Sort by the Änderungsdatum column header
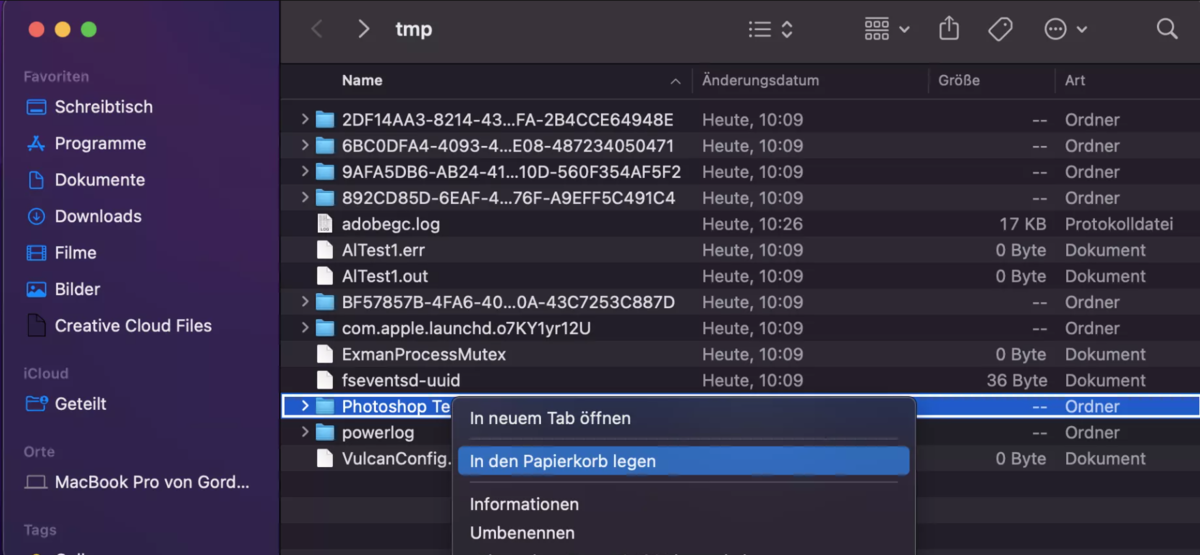The image size is (1200, 555). coord(761,80)
